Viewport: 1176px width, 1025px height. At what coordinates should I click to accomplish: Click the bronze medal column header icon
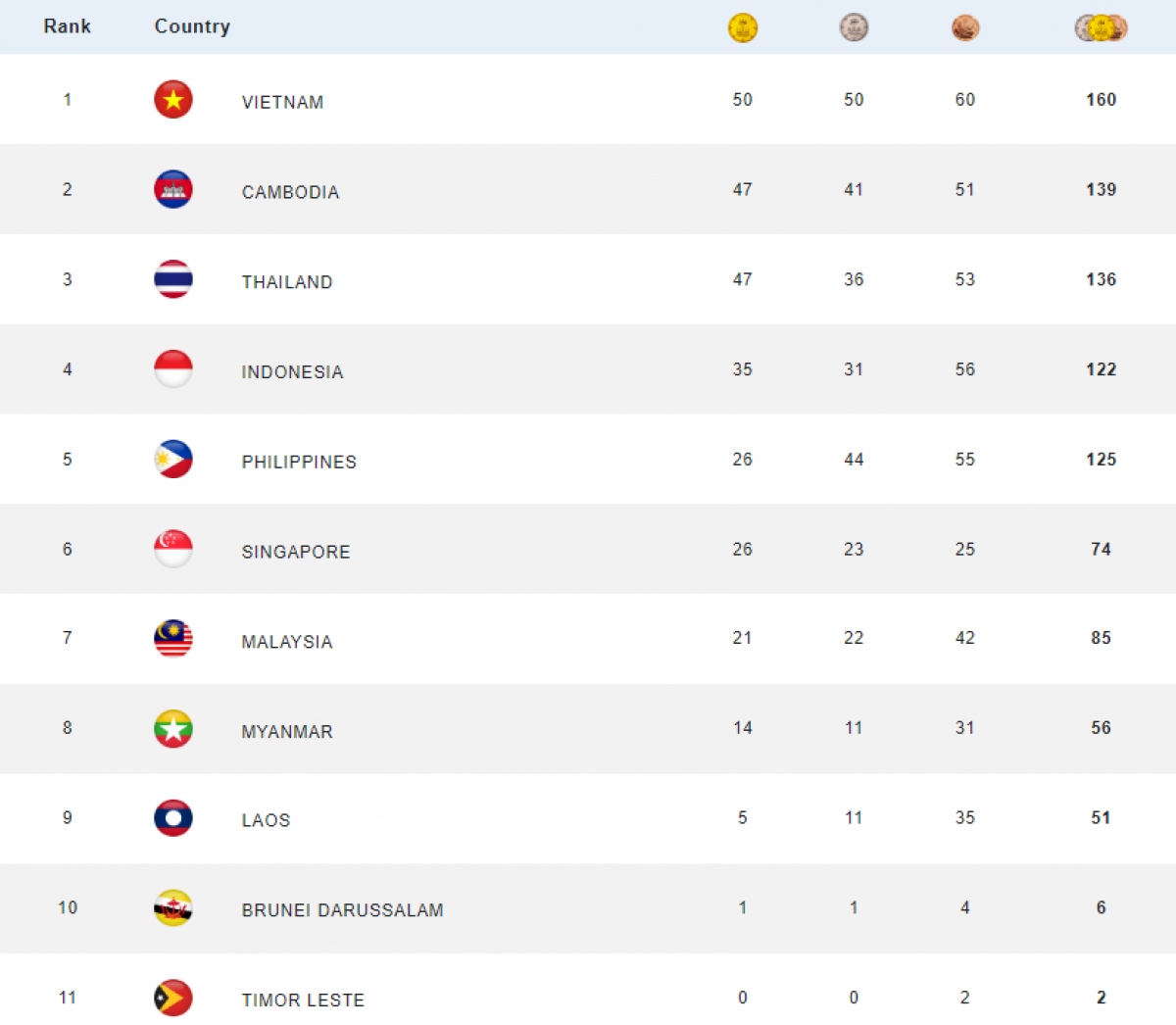(965, 27)
